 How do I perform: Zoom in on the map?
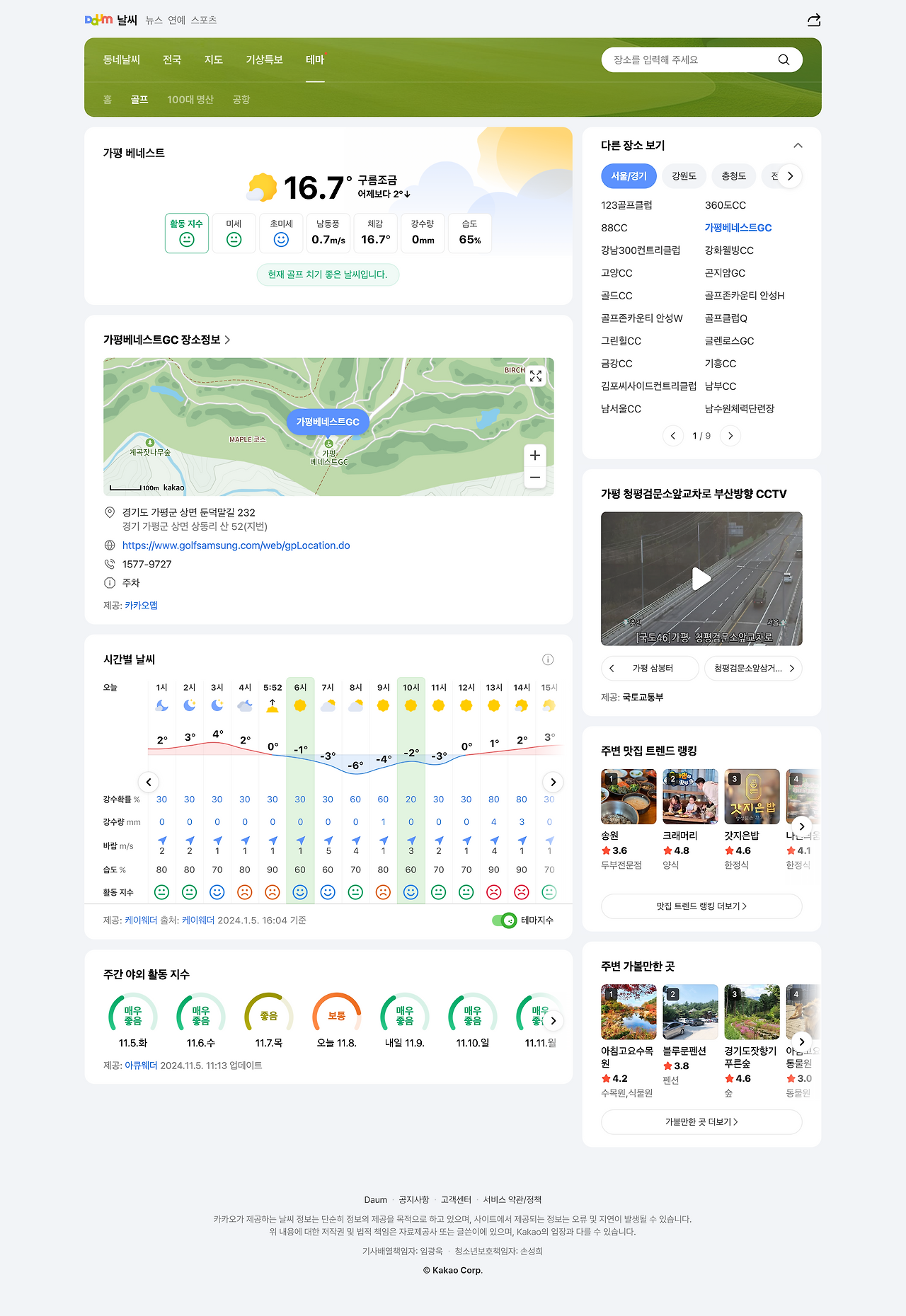pyautogui.click(x=535, y=456)
